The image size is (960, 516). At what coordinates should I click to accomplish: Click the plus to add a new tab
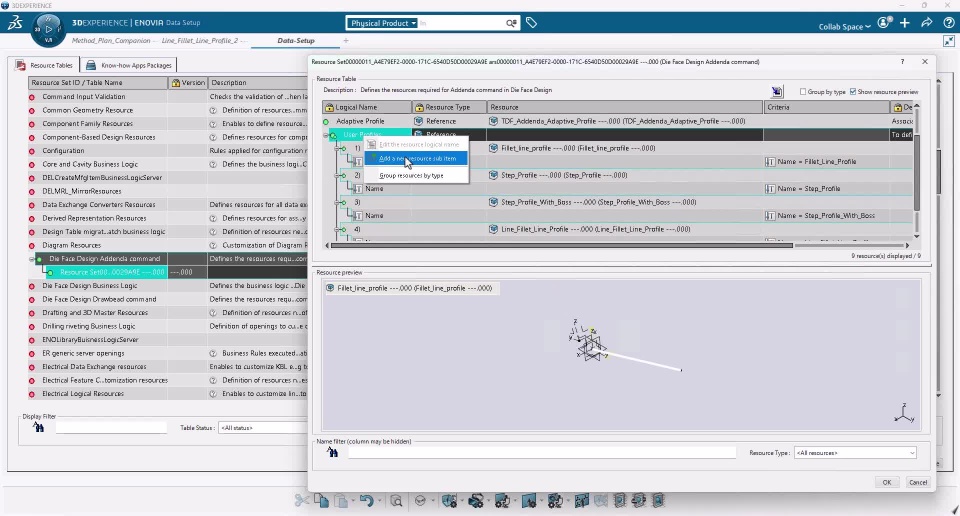[x=346, y=41]
